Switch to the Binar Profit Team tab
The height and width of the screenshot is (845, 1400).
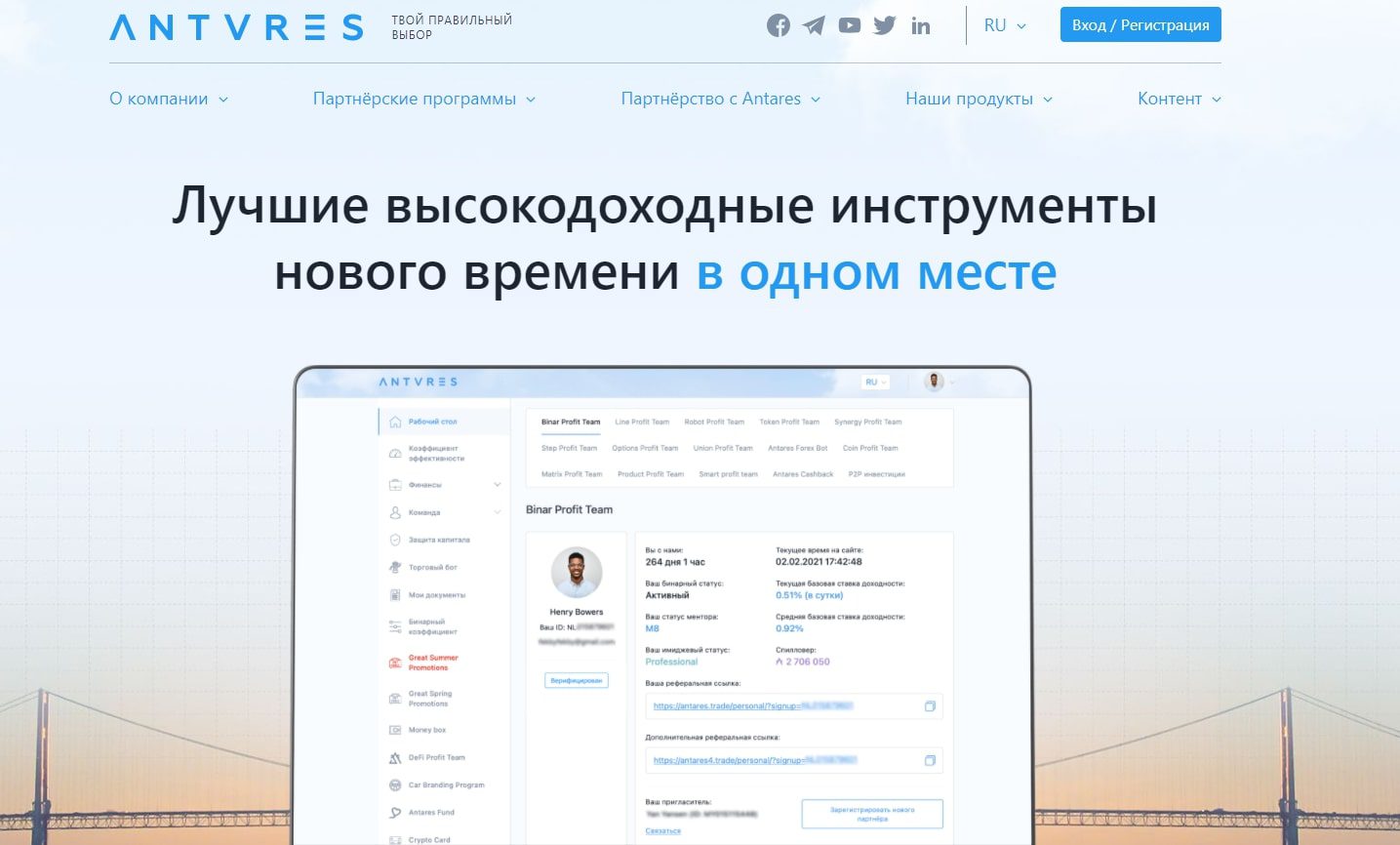pos(571,422)
